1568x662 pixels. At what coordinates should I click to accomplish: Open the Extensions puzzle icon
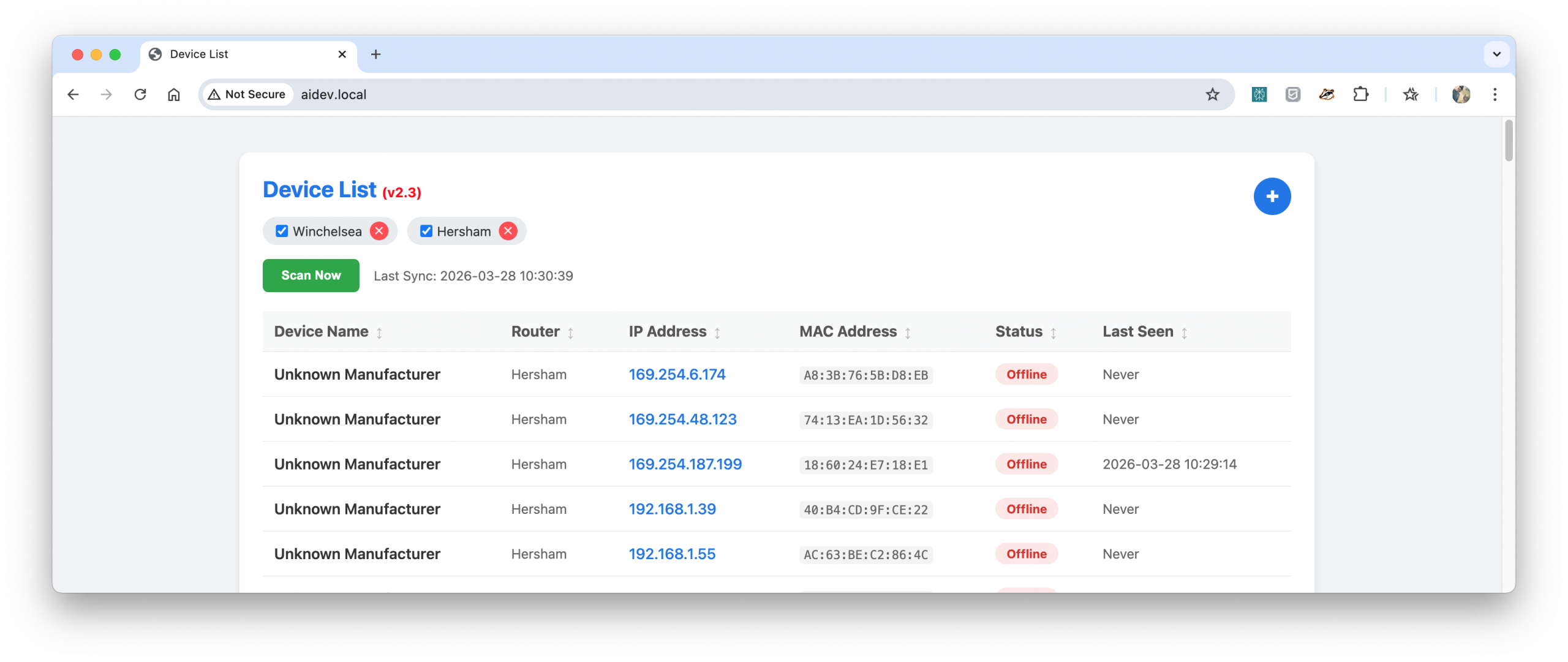(1360, 94)
